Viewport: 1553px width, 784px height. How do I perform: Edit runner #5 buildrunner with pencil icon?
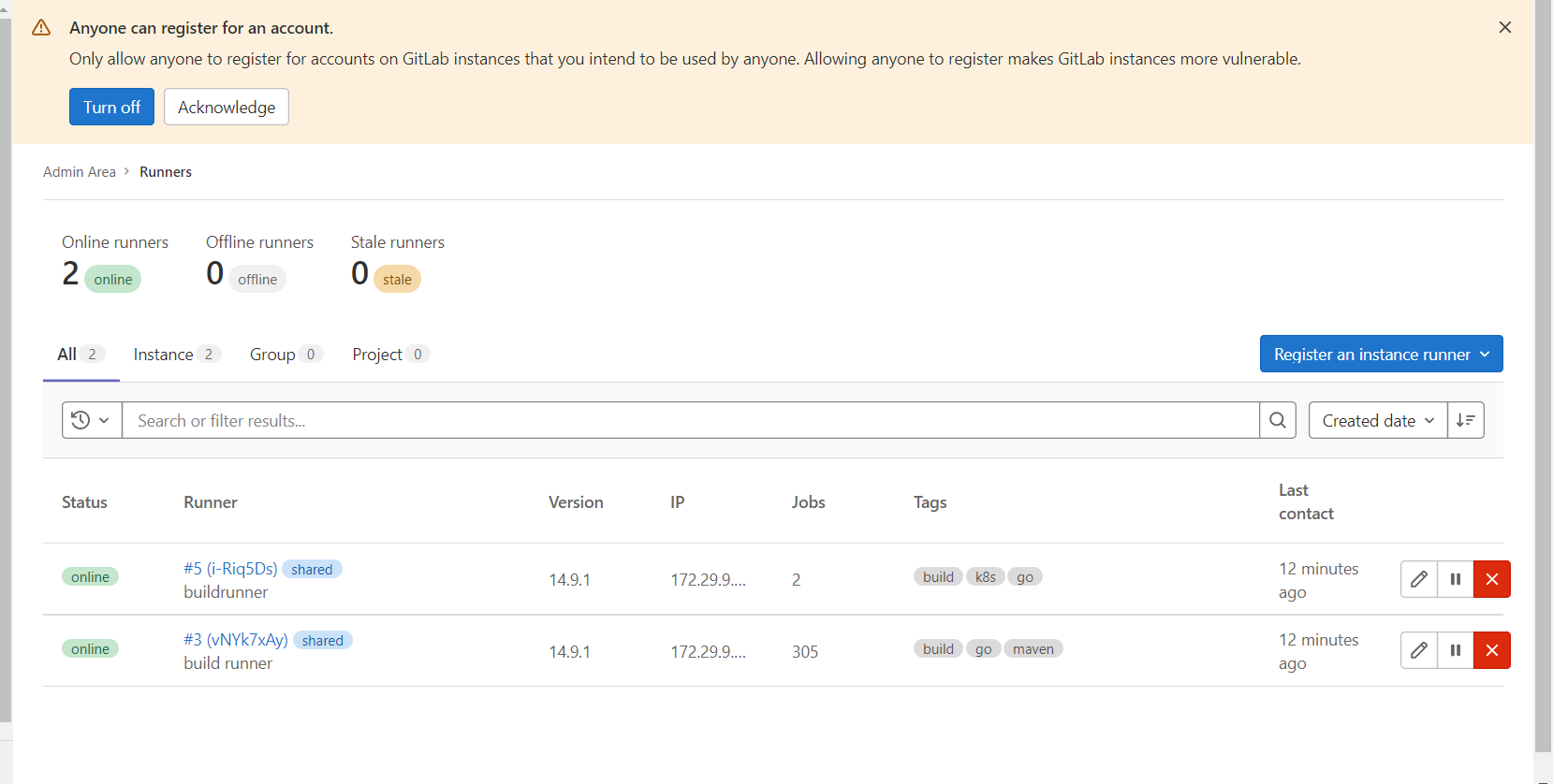1419,579
